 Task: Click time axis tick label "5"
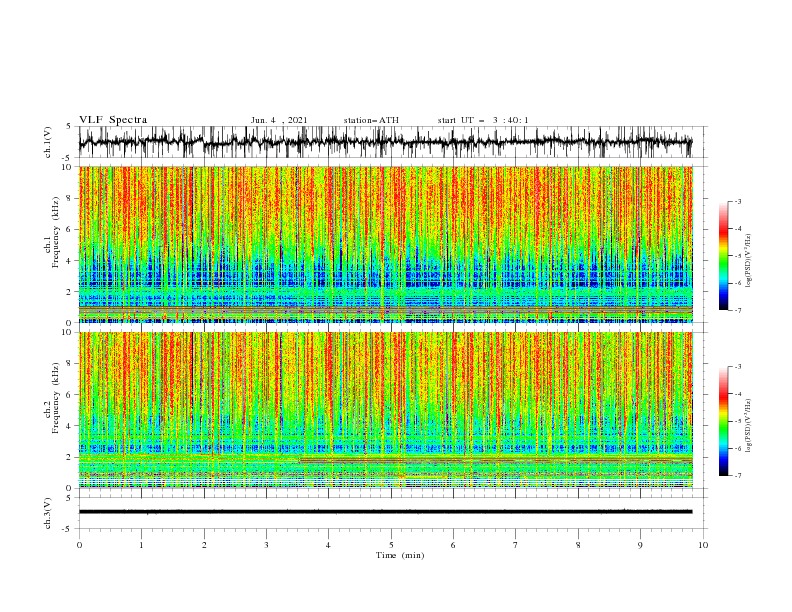tap(391, 545)
